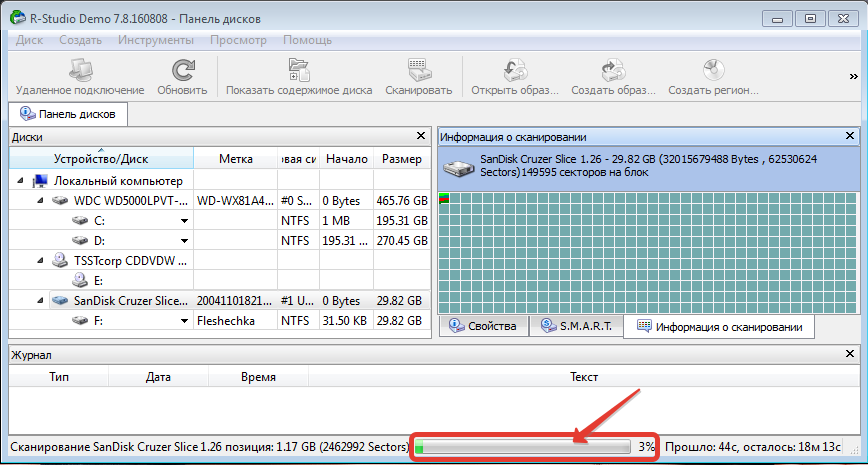The image size is (868, 465).
Task: Maximize the R-Studio window
Action: click(x=810, y=19)
